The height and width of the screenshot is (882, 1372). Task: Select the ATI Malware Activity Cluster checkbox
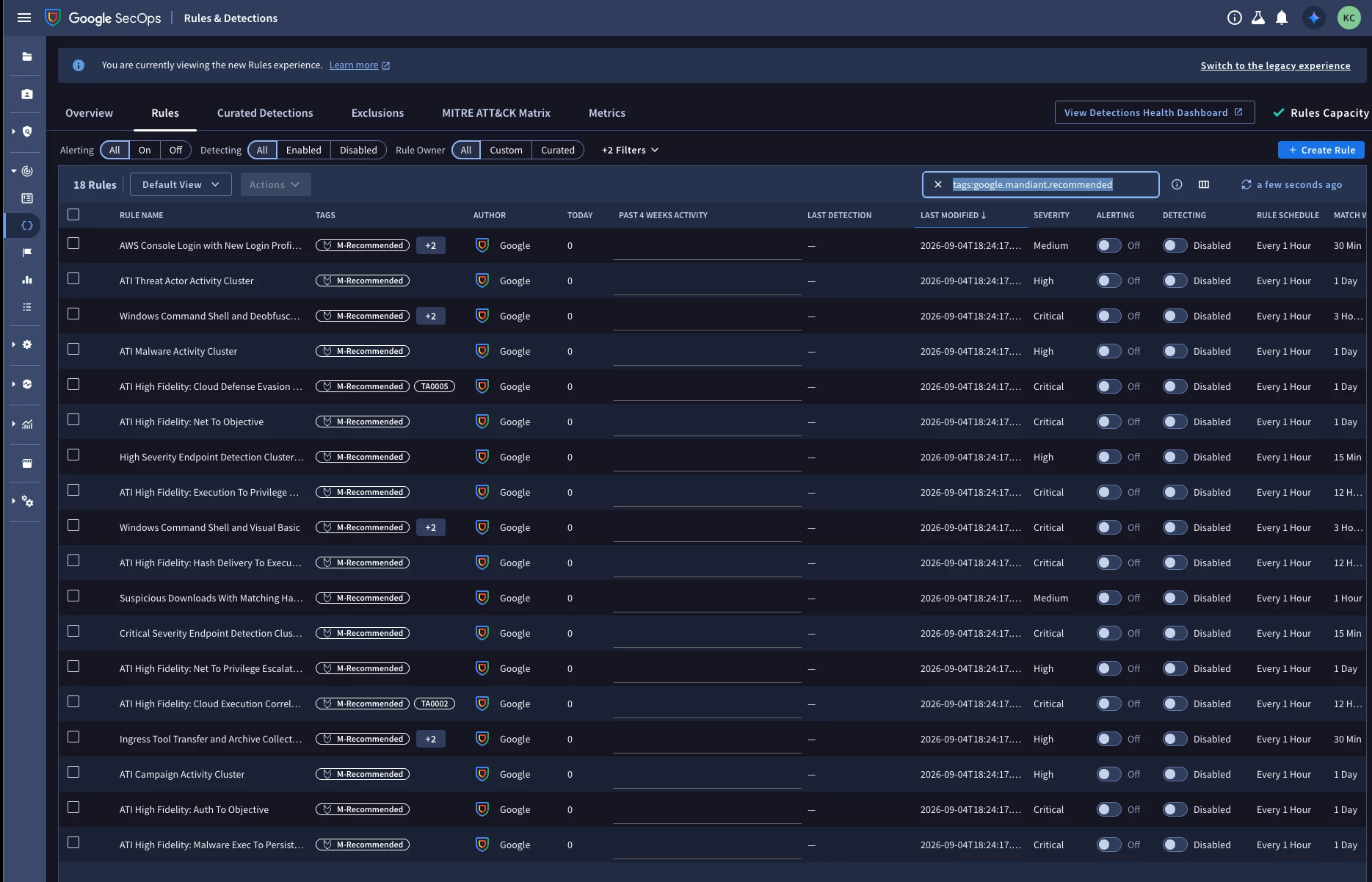point(73,349)
